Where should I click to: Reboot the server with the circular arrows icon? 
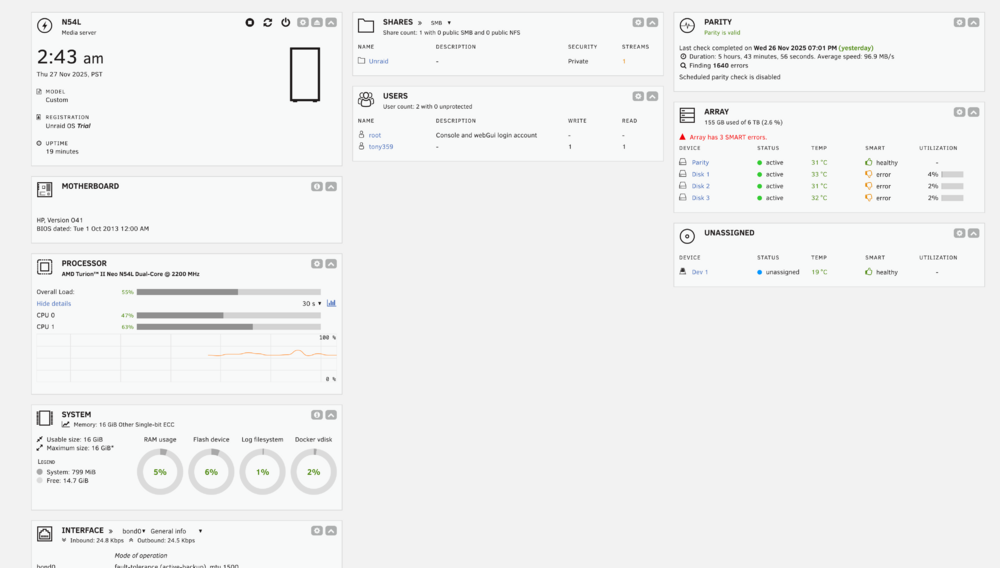click(x=268, y=22)
